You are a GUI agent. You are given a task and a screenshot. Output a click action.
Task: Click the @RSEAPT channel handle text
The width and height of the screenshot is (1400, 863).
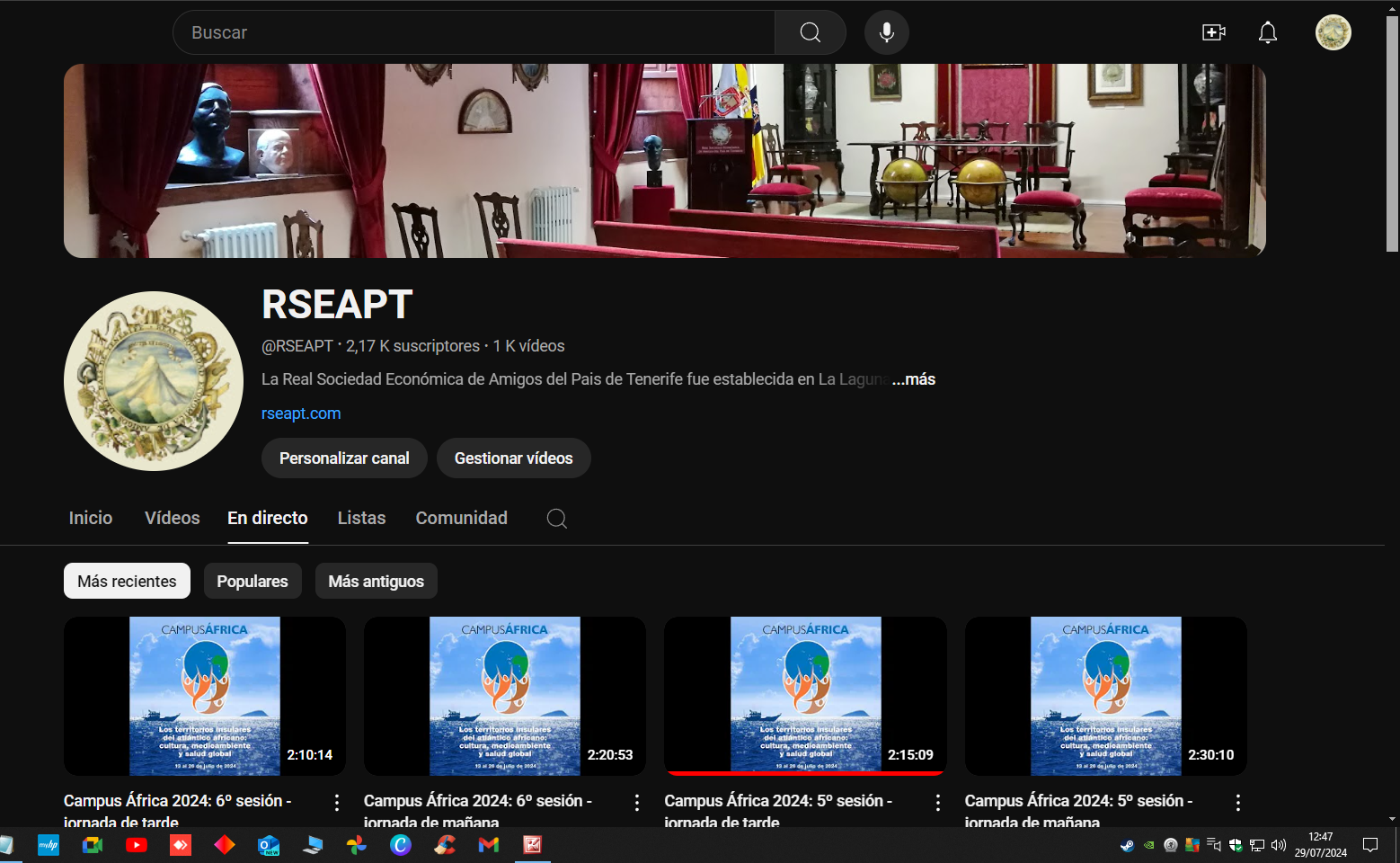click(x=297, y=346)
